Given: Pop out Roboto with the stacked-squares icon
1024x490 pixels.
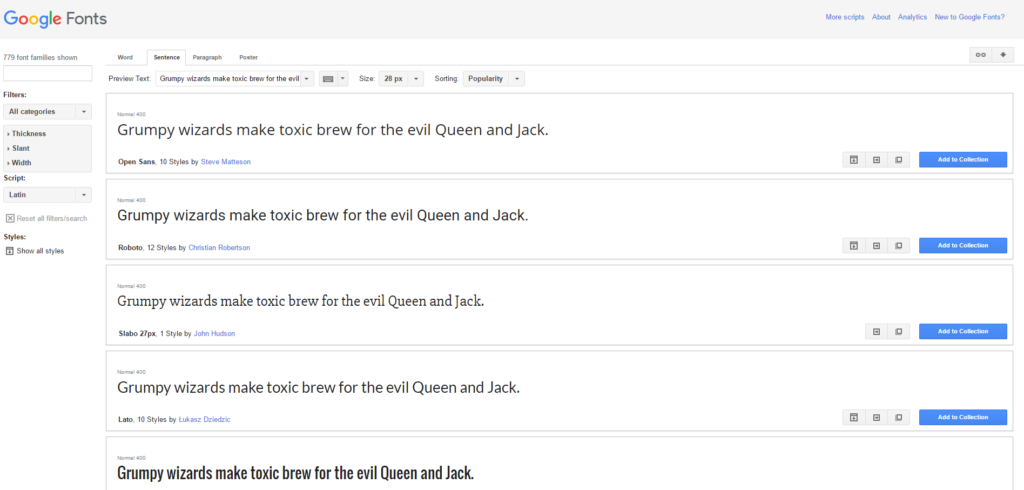Looking at the screenshot, I should point(899,246).
